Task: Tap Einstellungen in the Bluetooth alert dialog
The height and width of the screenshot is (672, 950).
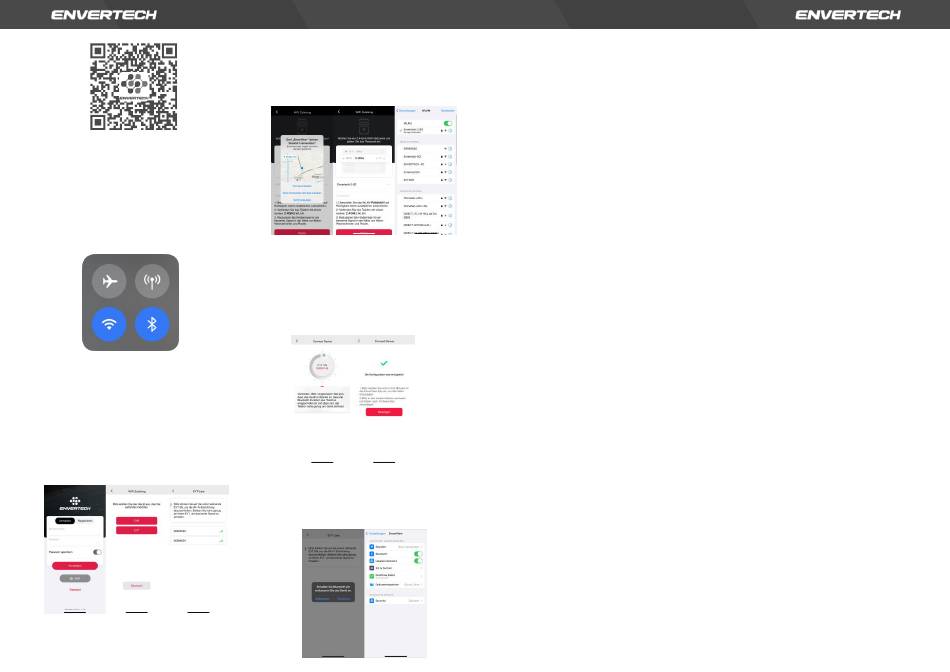Action: 322,599
